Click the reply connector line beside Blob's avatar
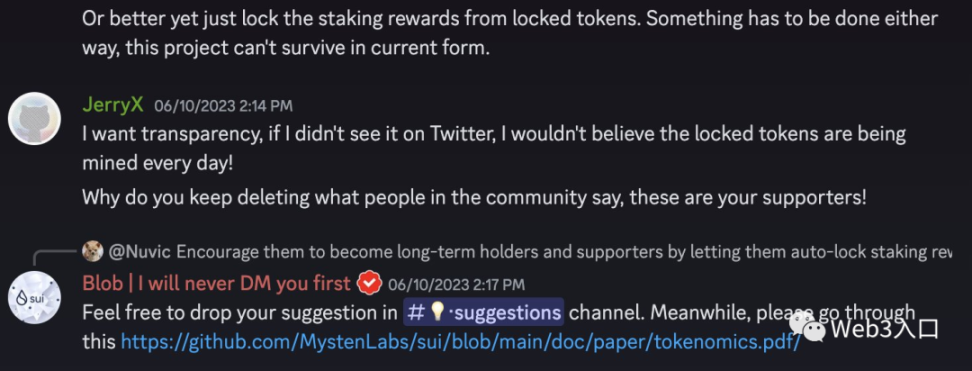Screen dimensions: 972x371 coord(55,258)
